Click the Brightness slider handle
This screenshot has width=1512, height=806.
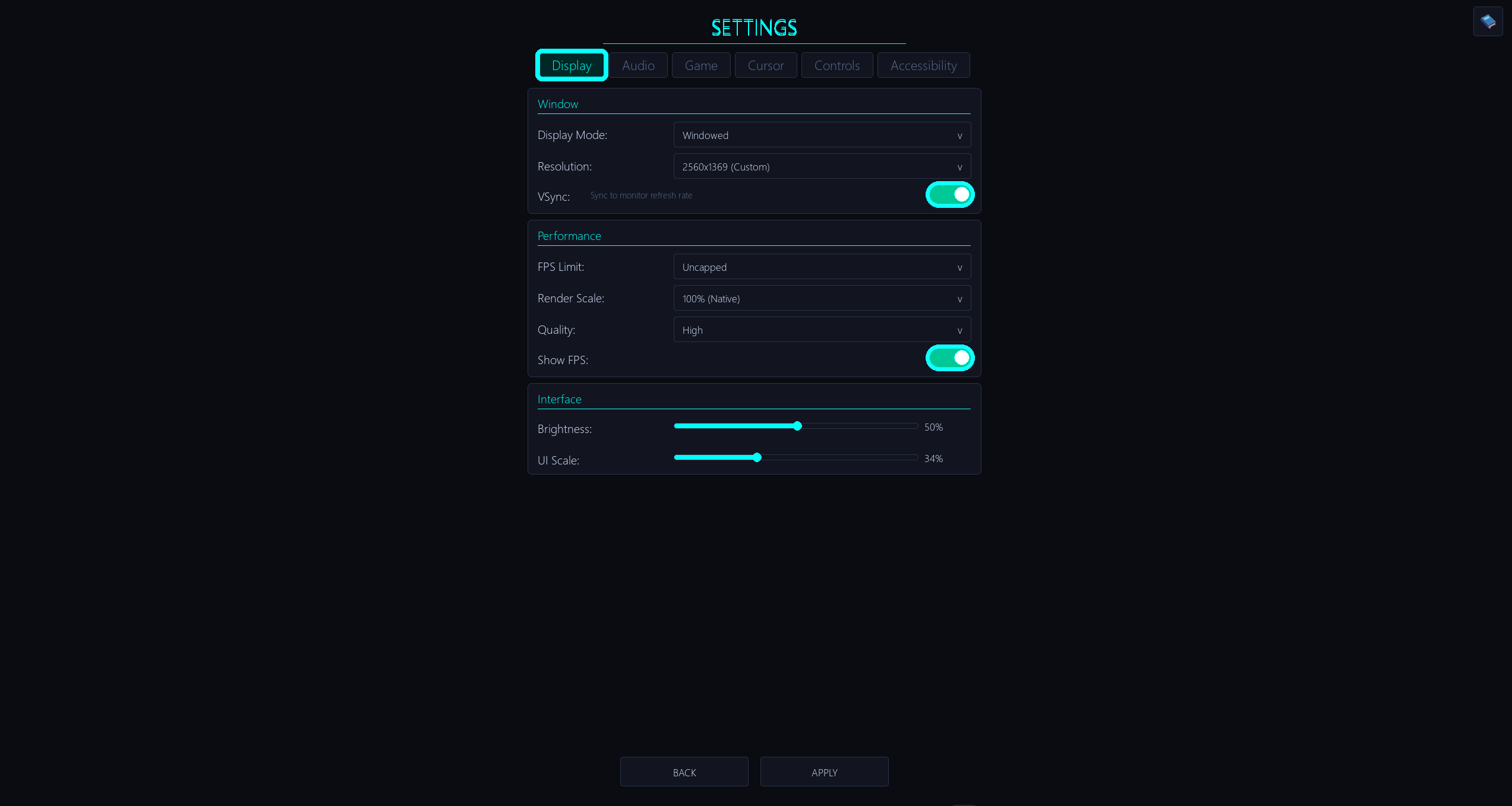[797, 426]
